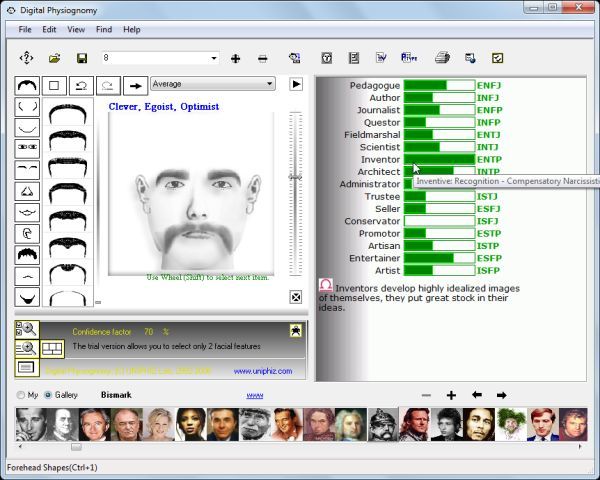Click the printer icon in toolbar
Image resolution: width=600 pixels, height=480 pixels.
pos(442,58)
